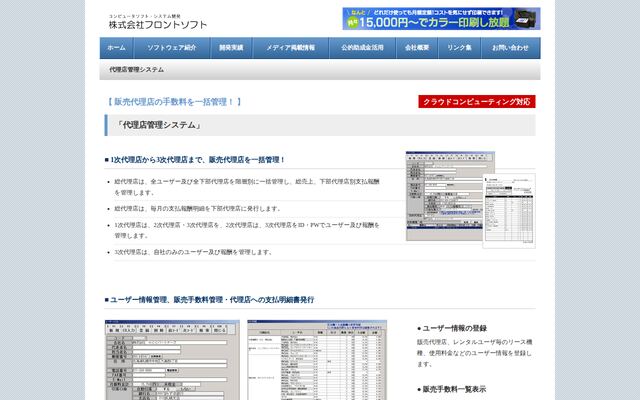The width and height of the screenshot is (640, 400).
Task: Click the お問い合わせ menu item
Action: coord(511,48)
